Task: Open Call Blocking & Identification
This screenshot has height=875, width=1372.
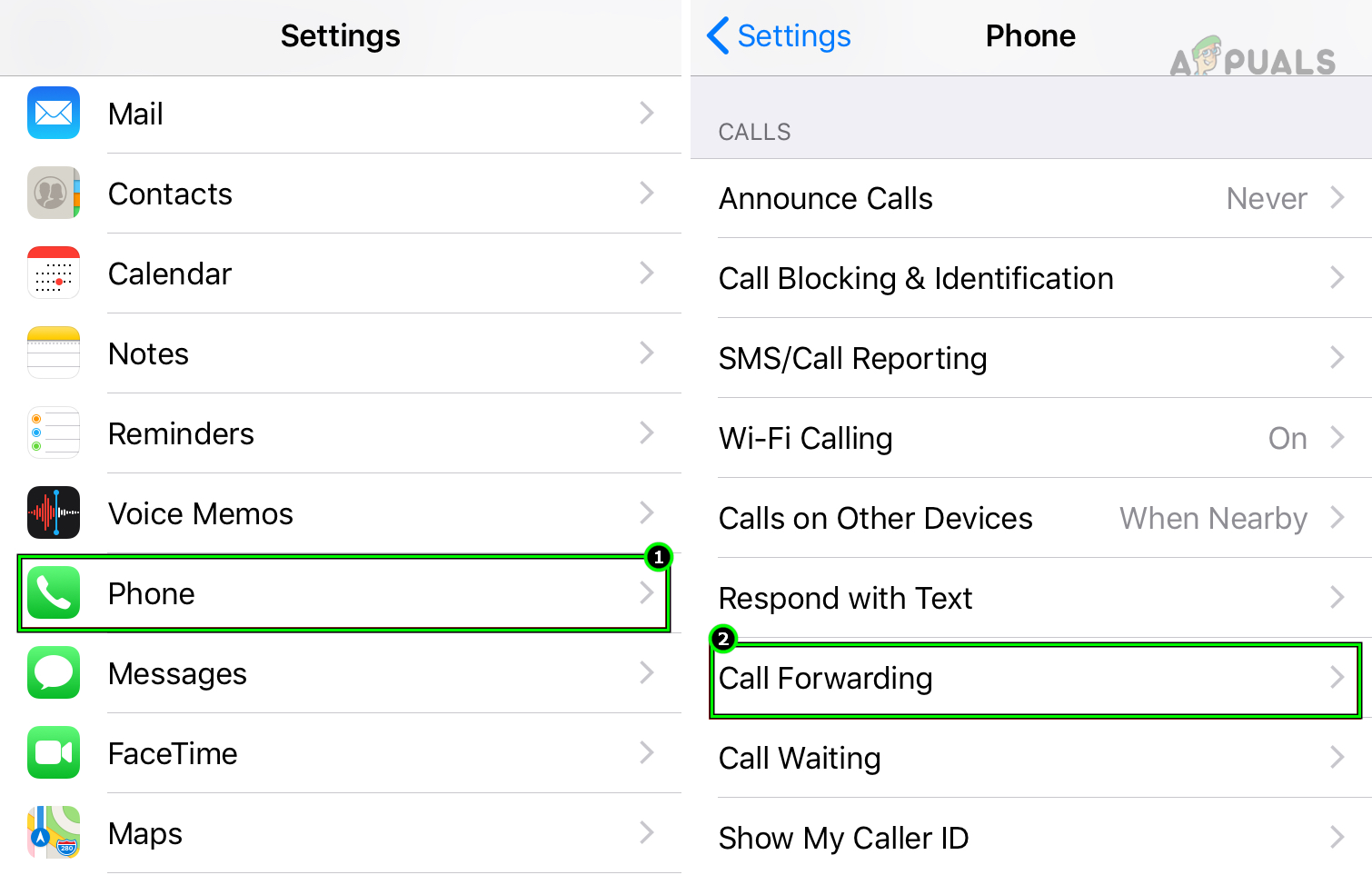Action: tap(1031, 278)
